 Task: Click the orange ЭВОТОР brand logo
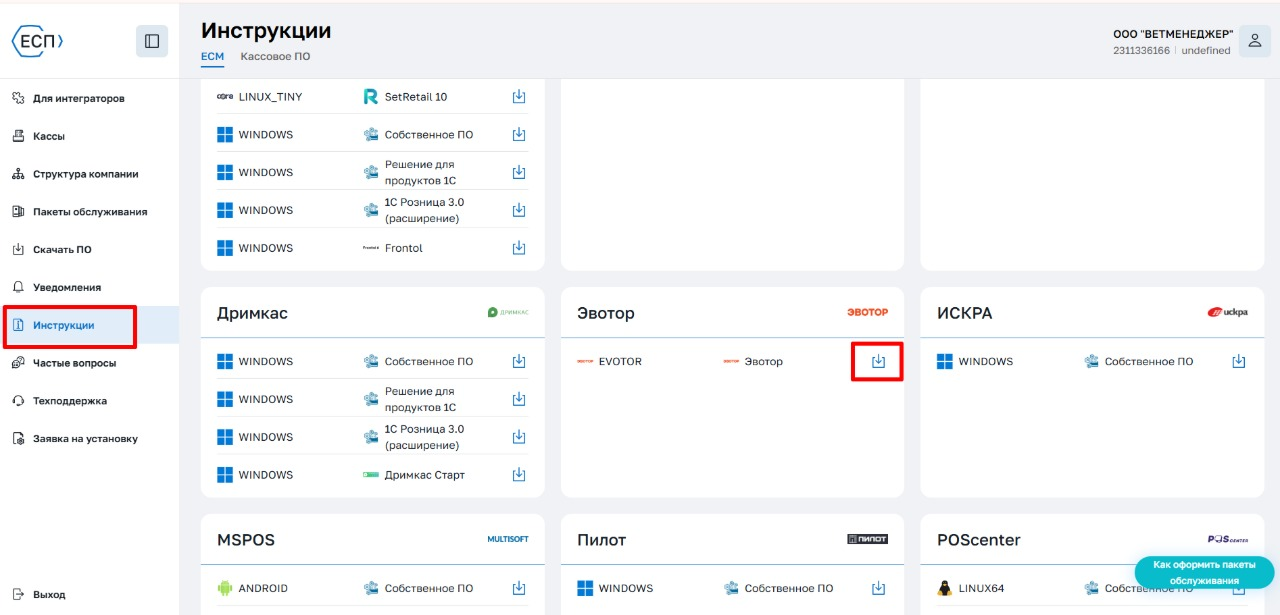[868, 313]
